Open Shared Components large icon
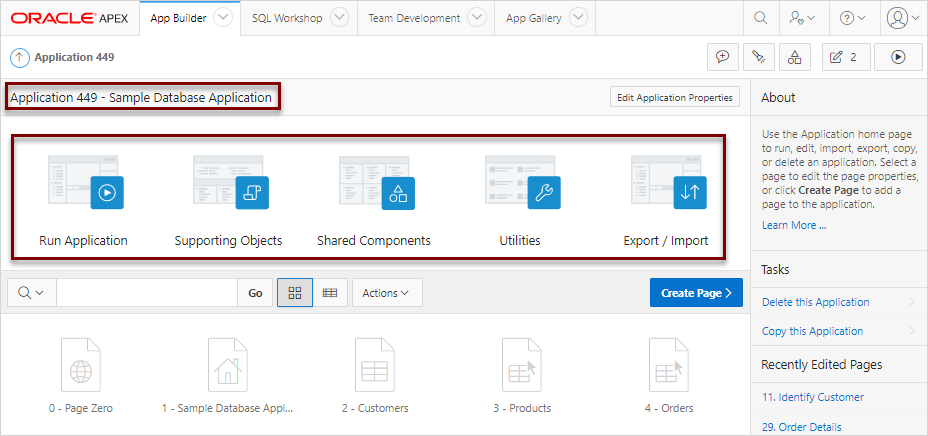Screen dimensions: 928x436 click(376, 182)
